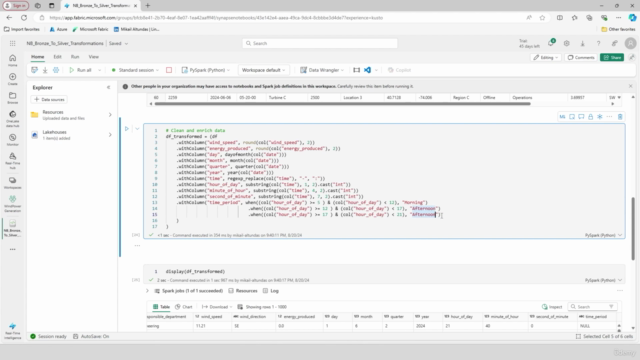Screen dimensions: 640x360
Task: Click the user account avatar
Action: (x=631, y=43)
